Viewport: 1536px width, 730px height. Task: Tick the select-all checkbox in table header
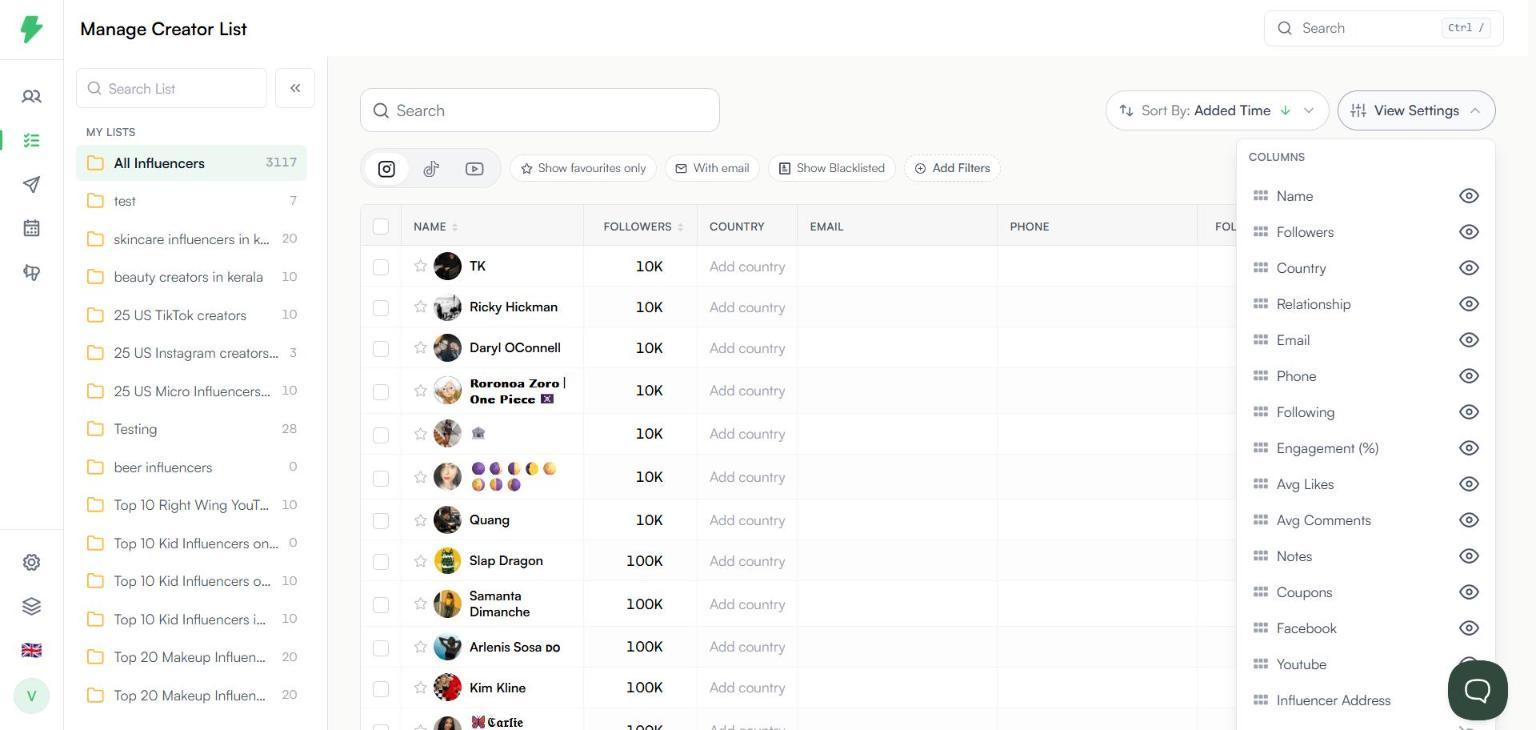pos(381,227)
